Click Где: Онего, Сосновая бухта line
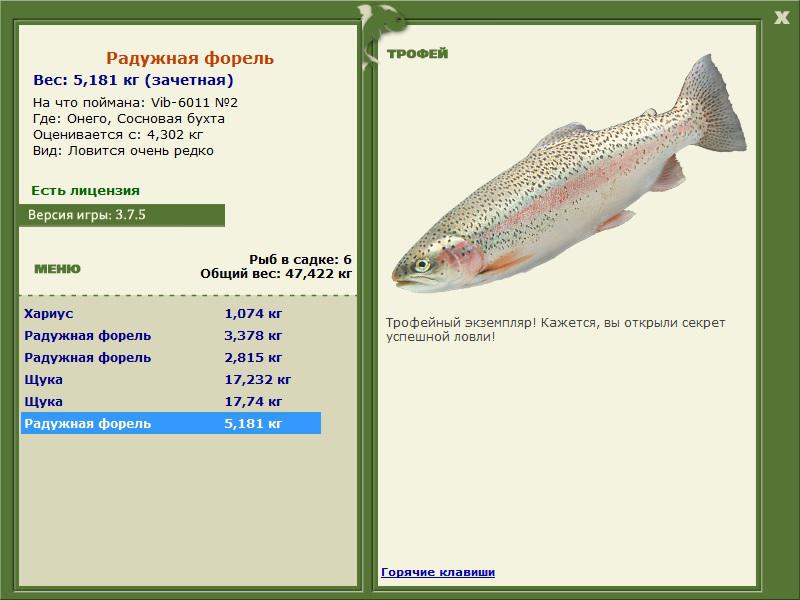800x600 pixels. click(129, 118)
